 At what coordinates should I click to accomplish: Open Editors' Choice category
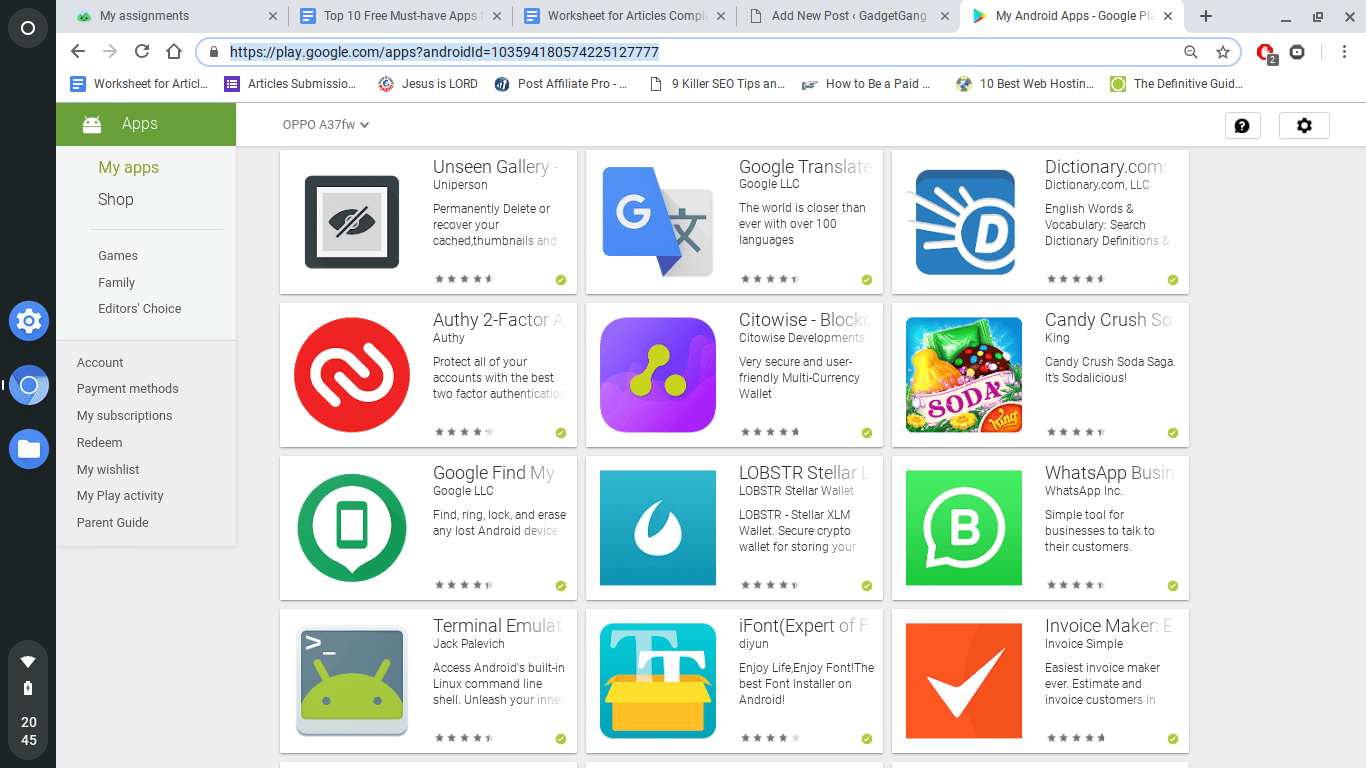140,309
